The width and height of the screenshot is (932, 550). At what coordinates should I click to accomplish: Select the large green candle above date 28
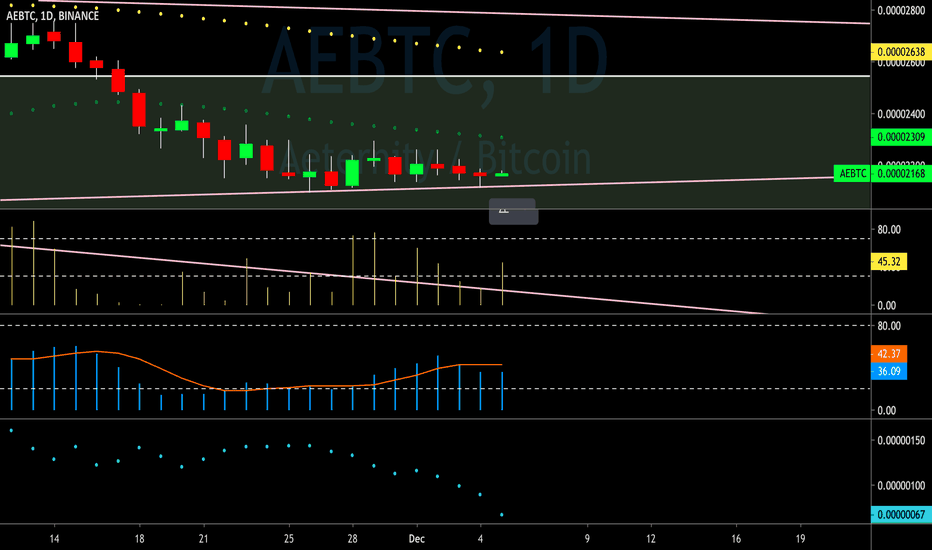tap(352, 173)
